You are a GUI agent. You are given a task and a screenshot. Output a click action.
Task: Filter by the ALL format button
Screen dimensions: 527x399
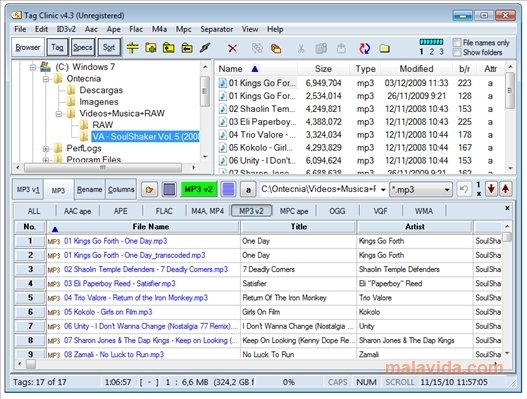[x=34, y=211]
